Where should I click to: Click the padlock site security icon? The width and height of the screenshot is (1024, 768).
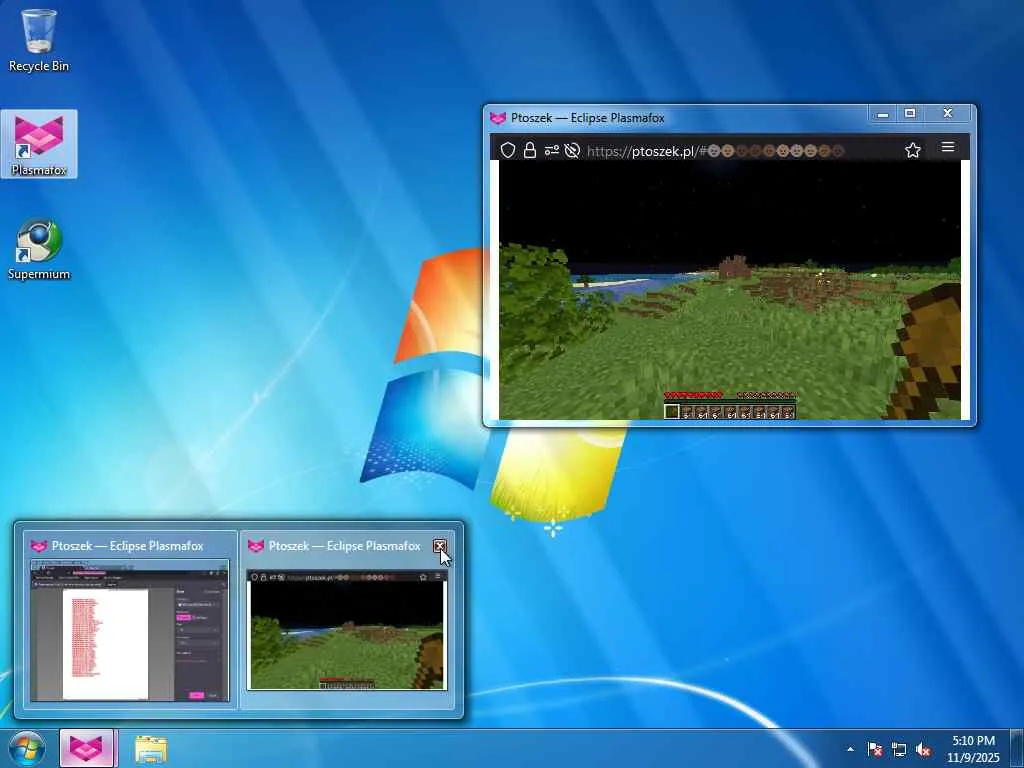530,150
